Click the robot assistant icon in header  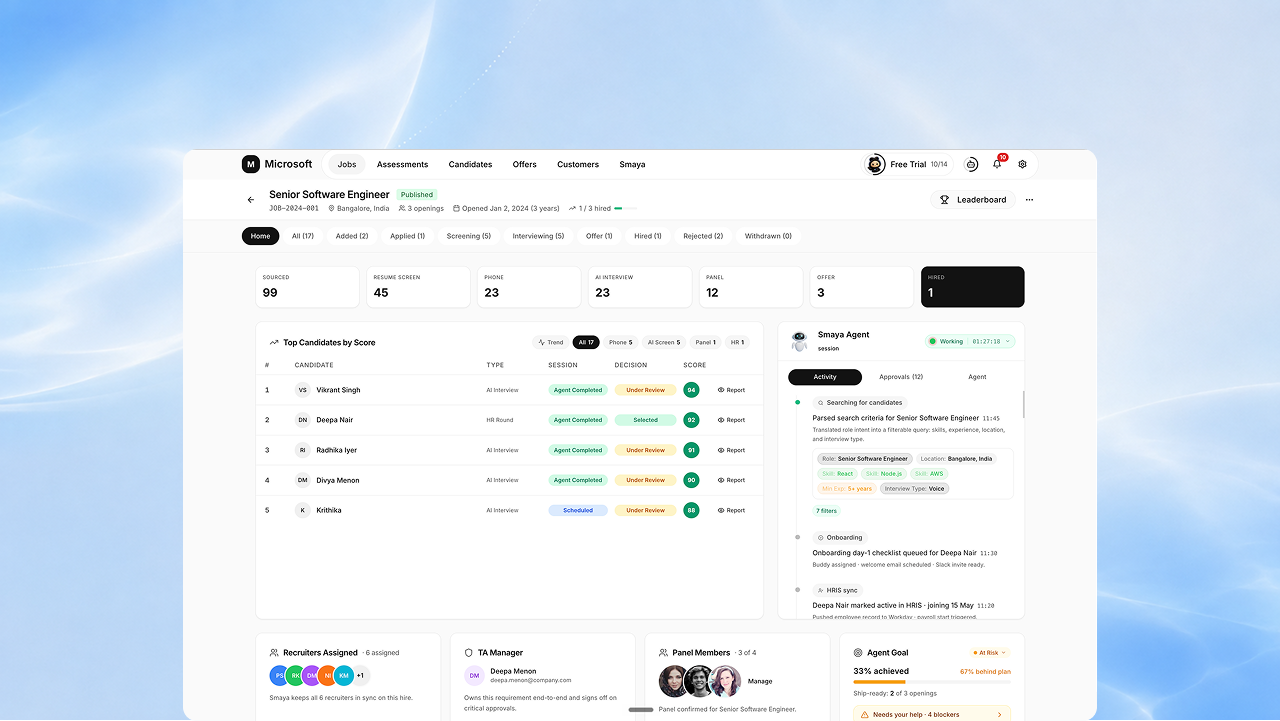coord(971,164)
